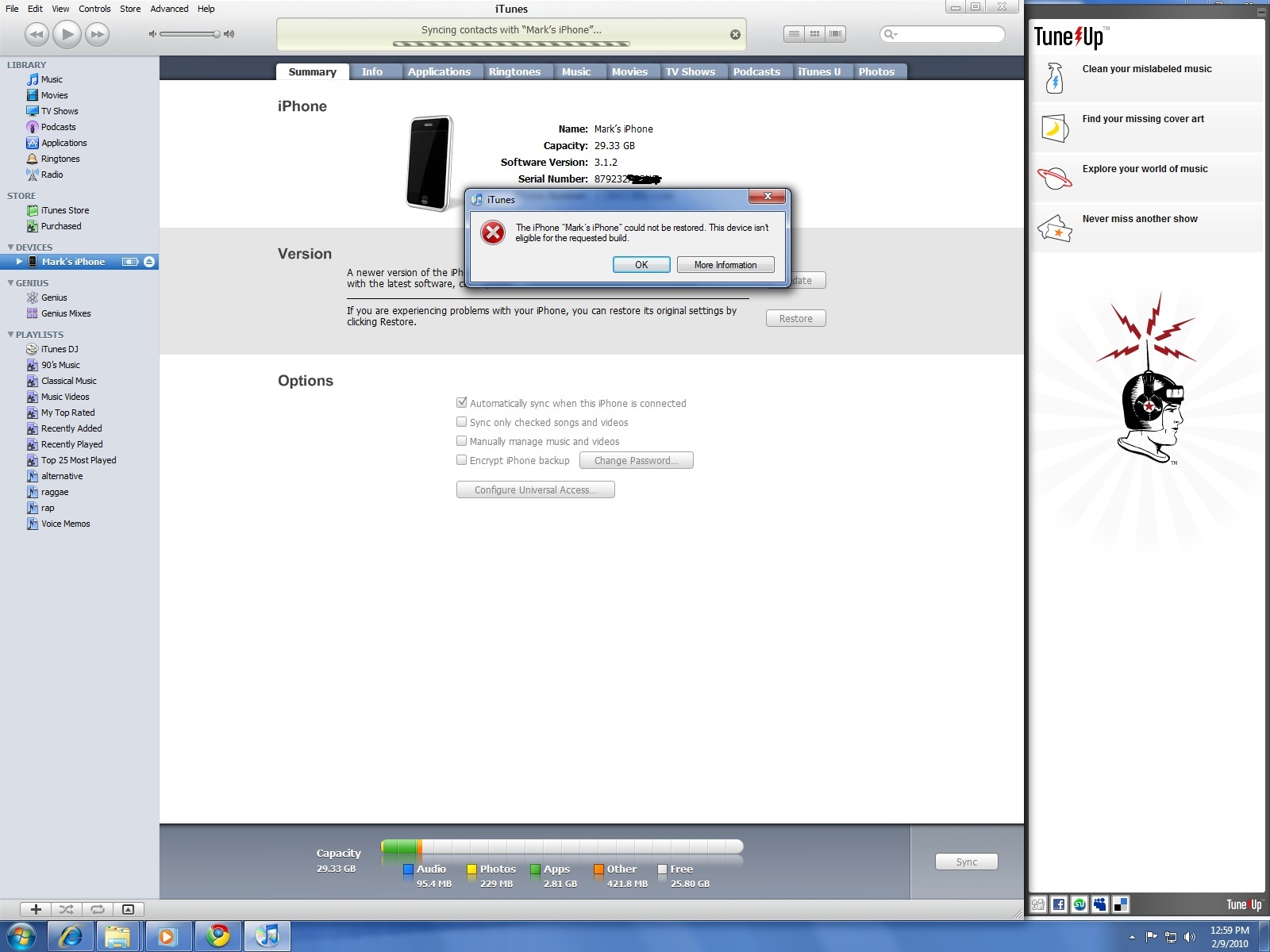Open Purchased list in sidebar

click(61, 226)
